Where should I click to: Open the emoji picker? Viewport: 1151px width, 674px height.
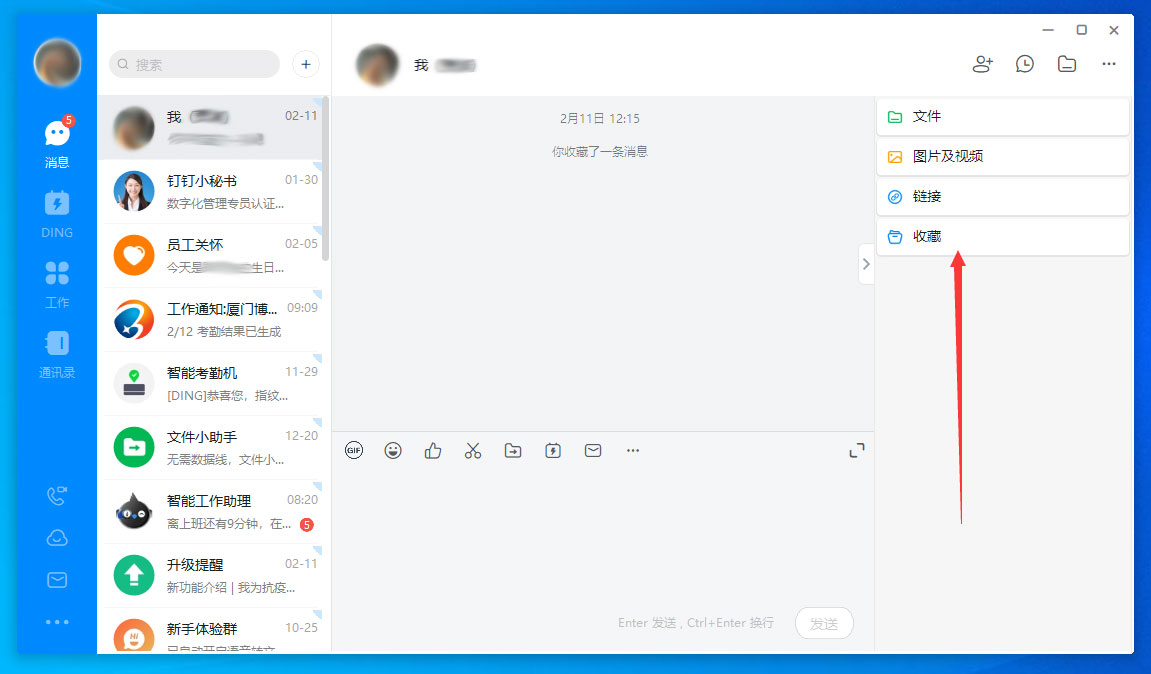tap(393, 450)
